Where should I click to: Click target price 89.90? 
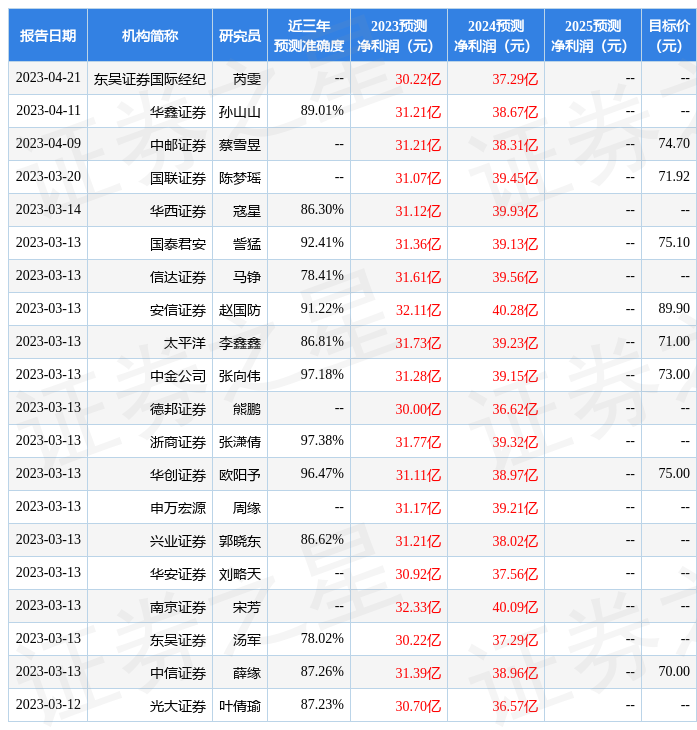pos(674,309)
